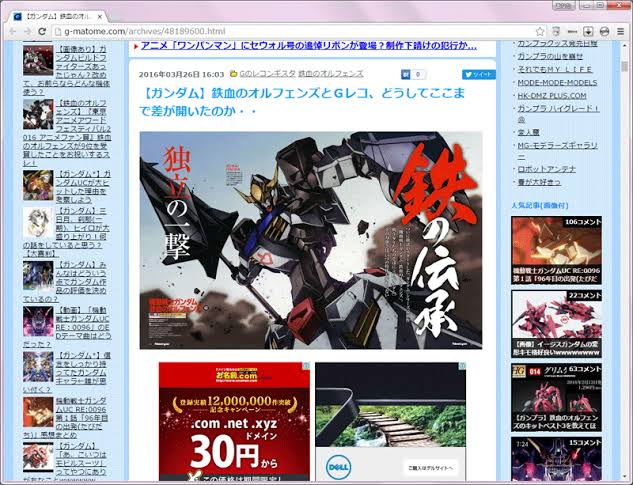Reload the g-matome page
633x485 pixels.
[x=42, y=31]
